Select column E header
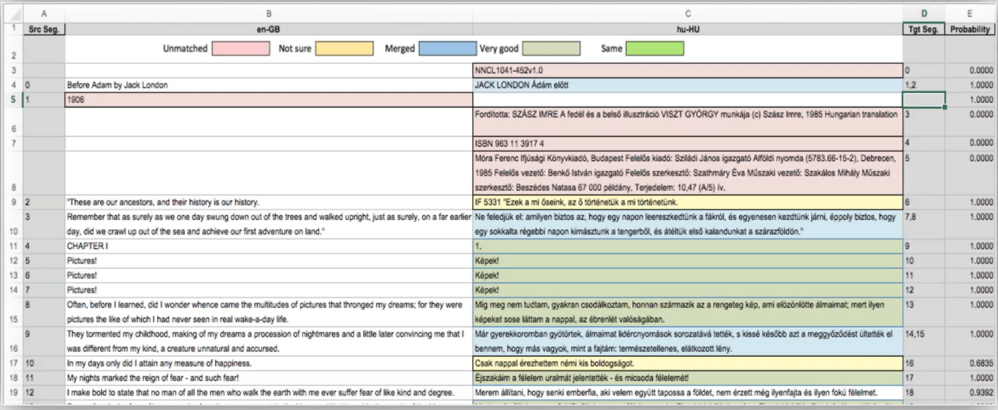 [x=969, y=13]
